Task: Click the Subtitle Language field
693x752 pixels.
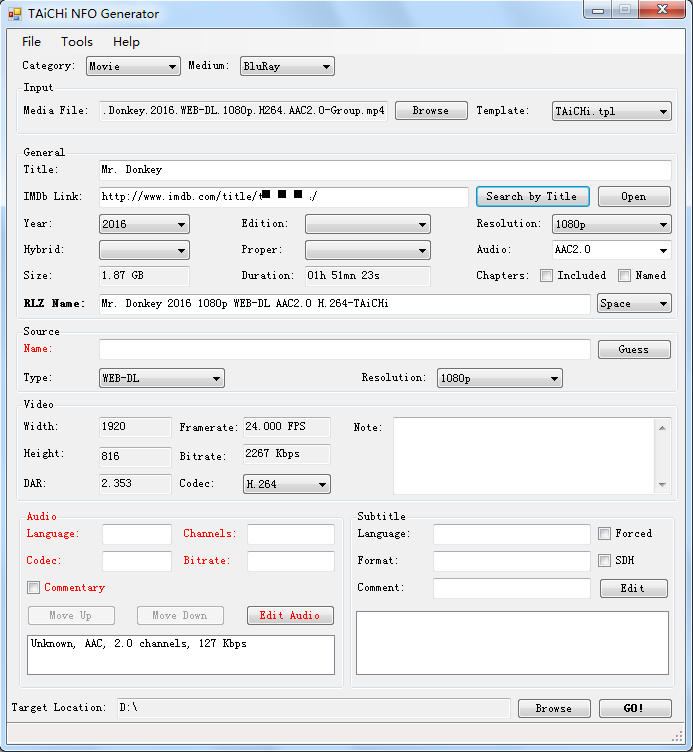Action: click(x=512, y=534)
